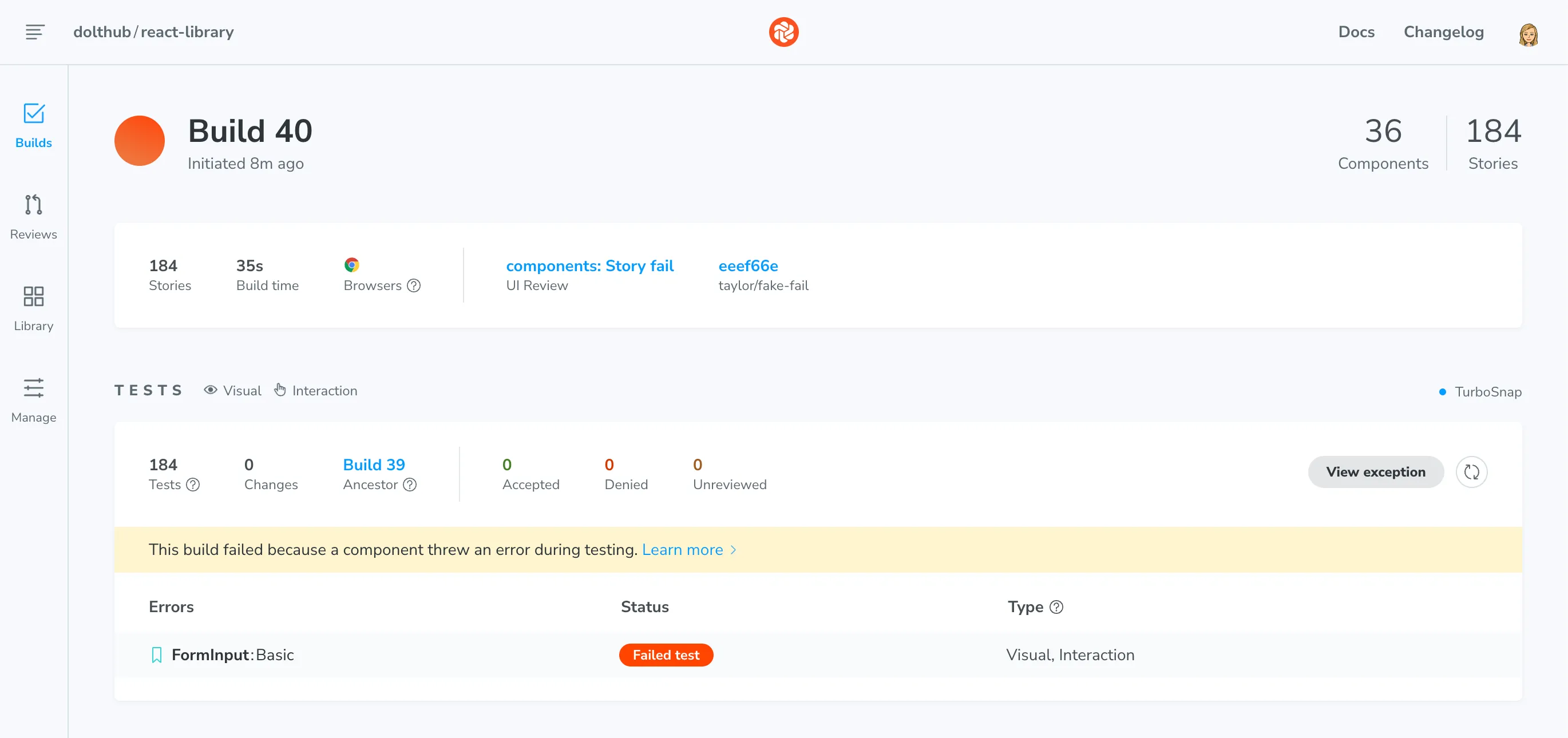Click the Chromatic logo icon

tap(783, 31)
